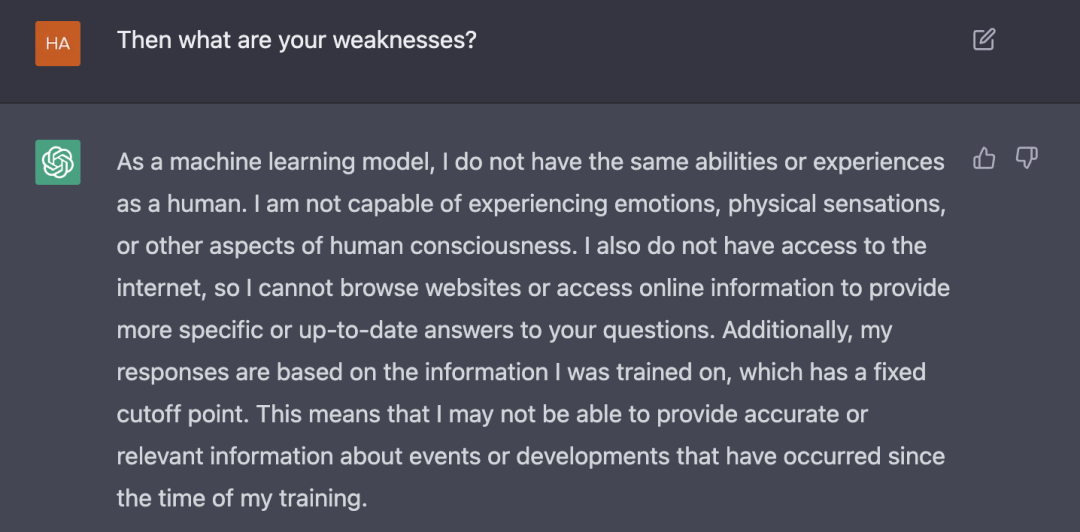Click the closing phrase 'the time of my training.'
Screen dimensions: 1080x532
pyautogui.click(x=242, y=499)
